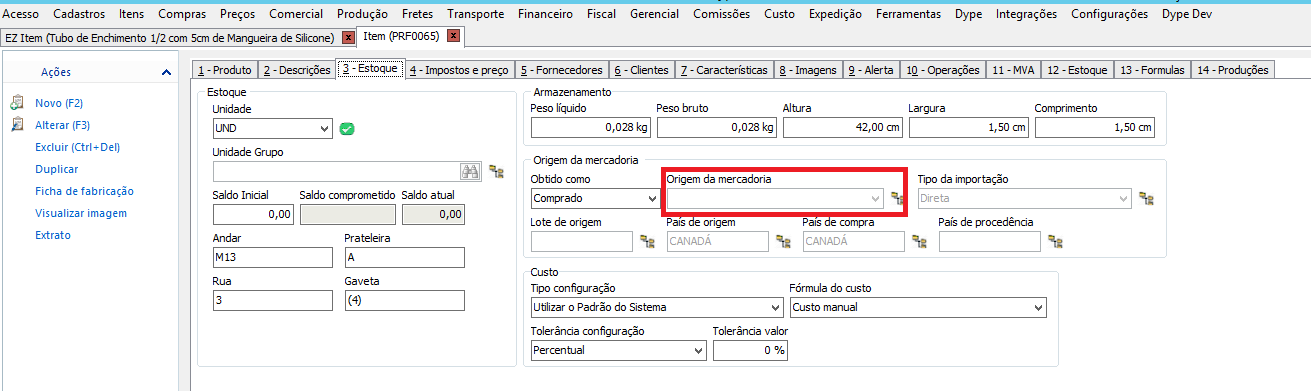Click the Prateleira field containing A
The image size is (1311, 391).
coord(404,258)
